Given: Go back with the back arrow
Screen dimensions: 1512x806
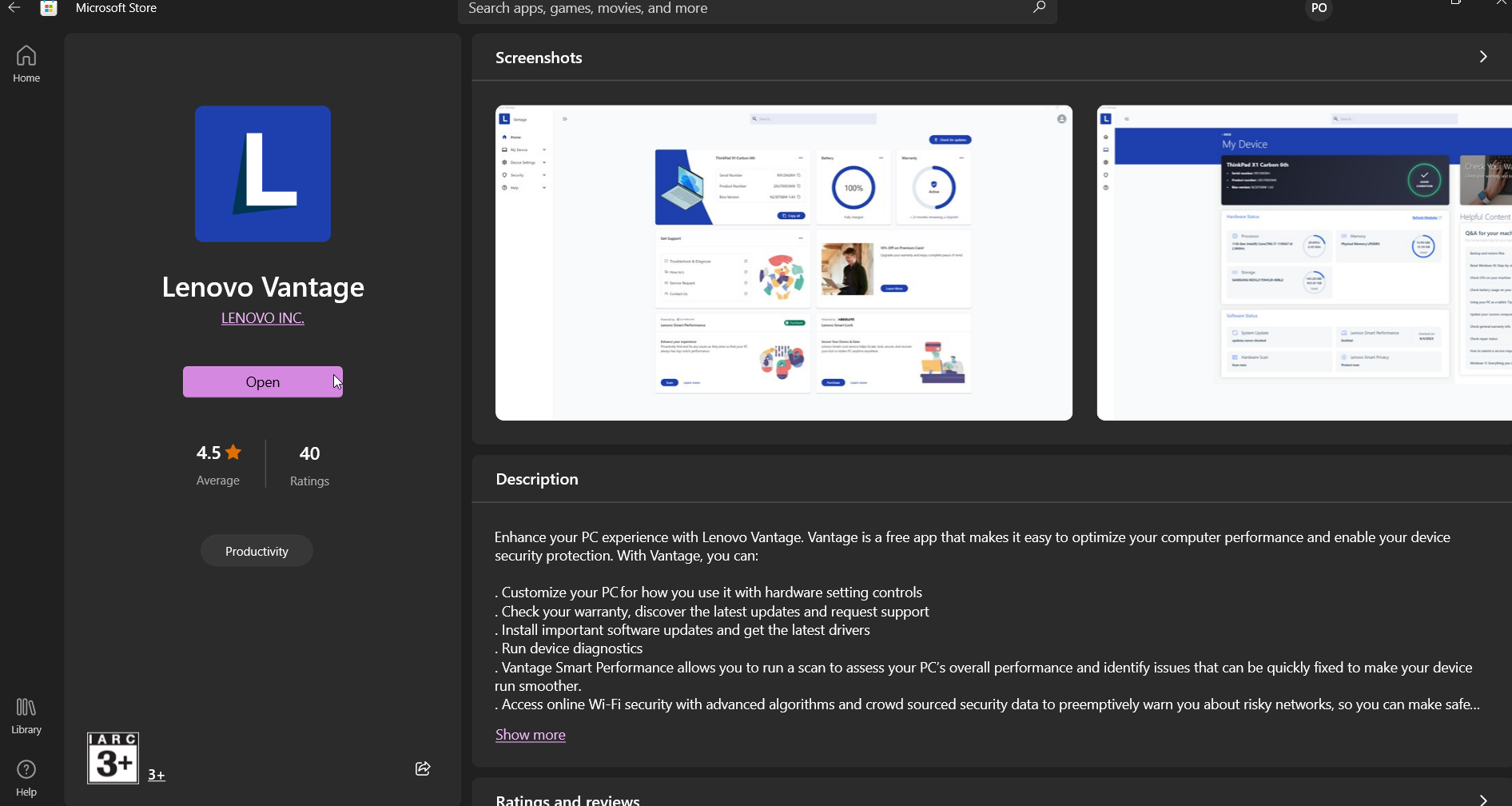Looking at the screenshot, I should click(14, 7).
